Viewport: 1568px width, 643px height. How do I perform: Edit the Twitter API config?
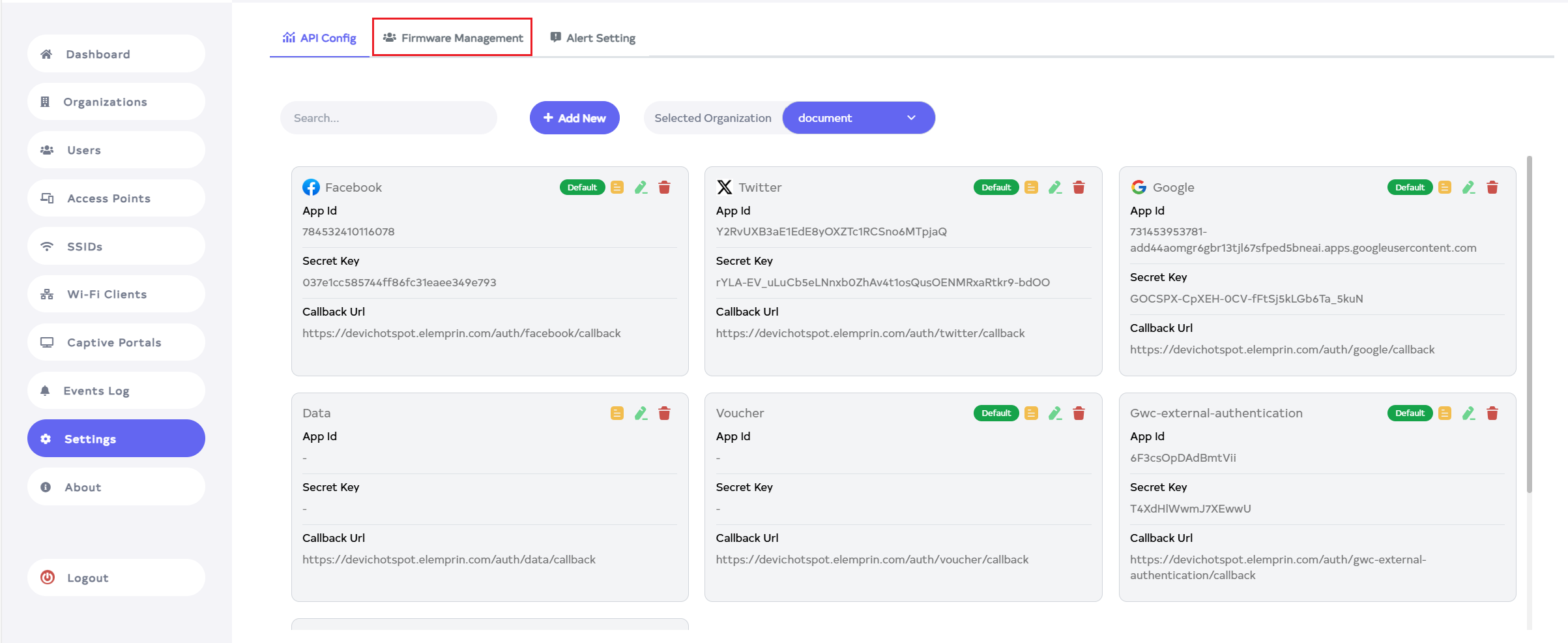(1054, 188)
